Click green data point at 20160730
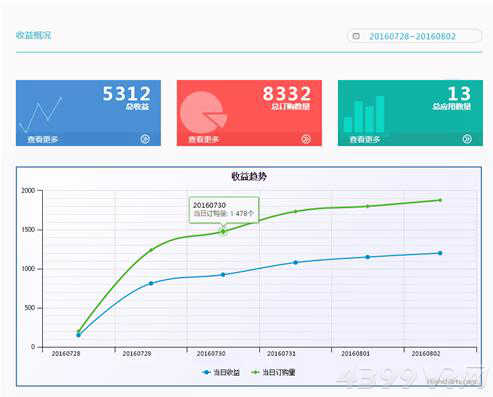 [x=223, y=231]
